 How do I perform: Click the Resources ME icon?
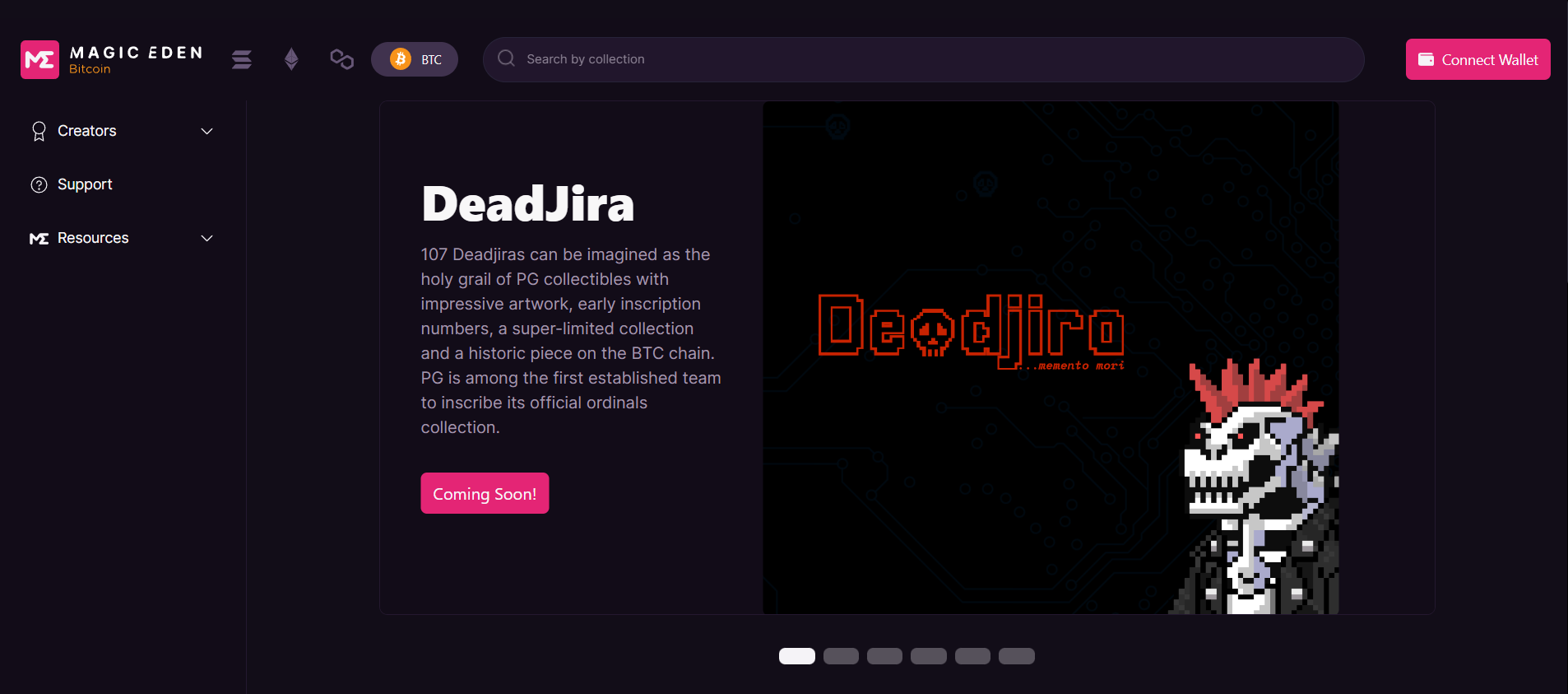pyautogui.click(x=39, y=239)
